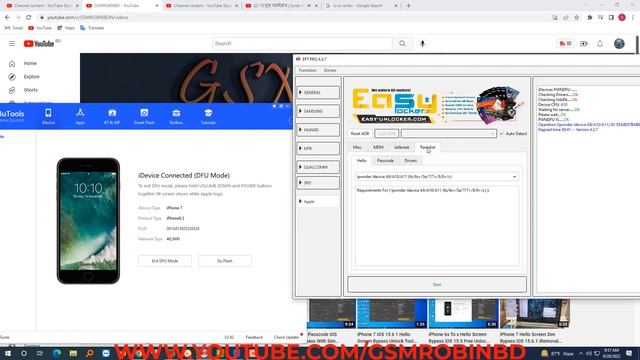The width and height of the screenshot is (640, 360).
Task: Open the Toolbox in 3uTools
Action: click(x=176, y=116)
